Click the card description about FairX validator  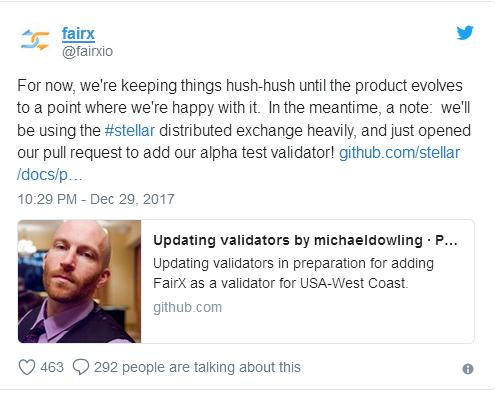click(x=293, y=273)
